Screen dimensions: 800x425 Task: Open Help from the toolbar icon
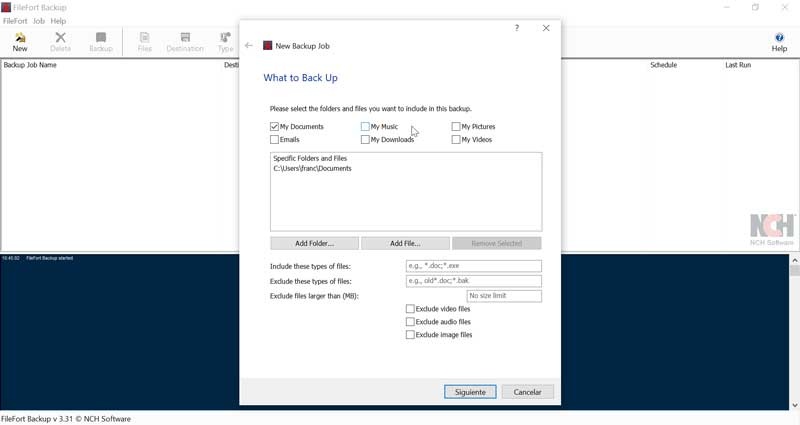(779, 42)
